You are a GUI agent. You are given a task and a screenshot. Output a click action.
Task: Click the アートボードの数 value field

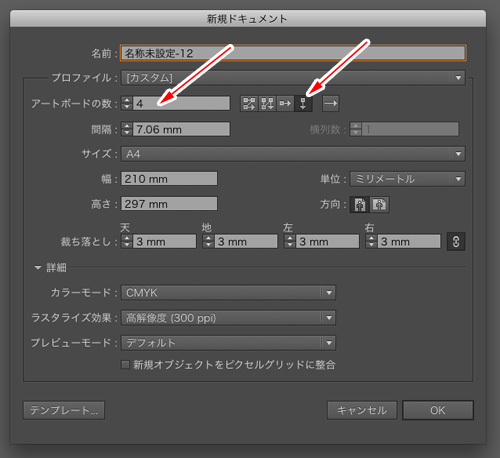[x=181, y=103]
